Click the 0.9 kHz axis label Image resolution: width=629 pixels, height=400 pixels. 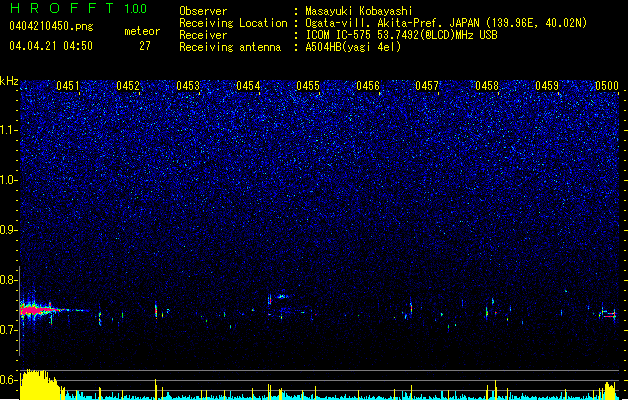(x=8, y=230)
